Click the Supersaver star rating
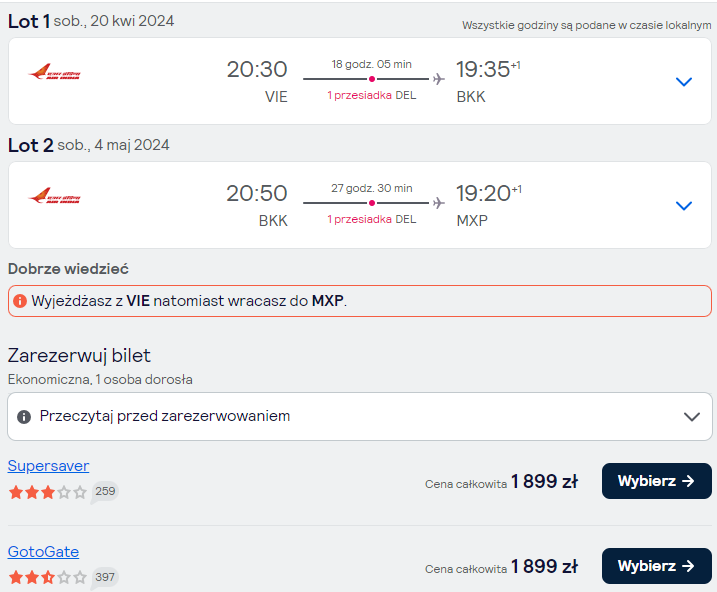The image size is (717, 592). pyautogui.click(x=48, y=492)
